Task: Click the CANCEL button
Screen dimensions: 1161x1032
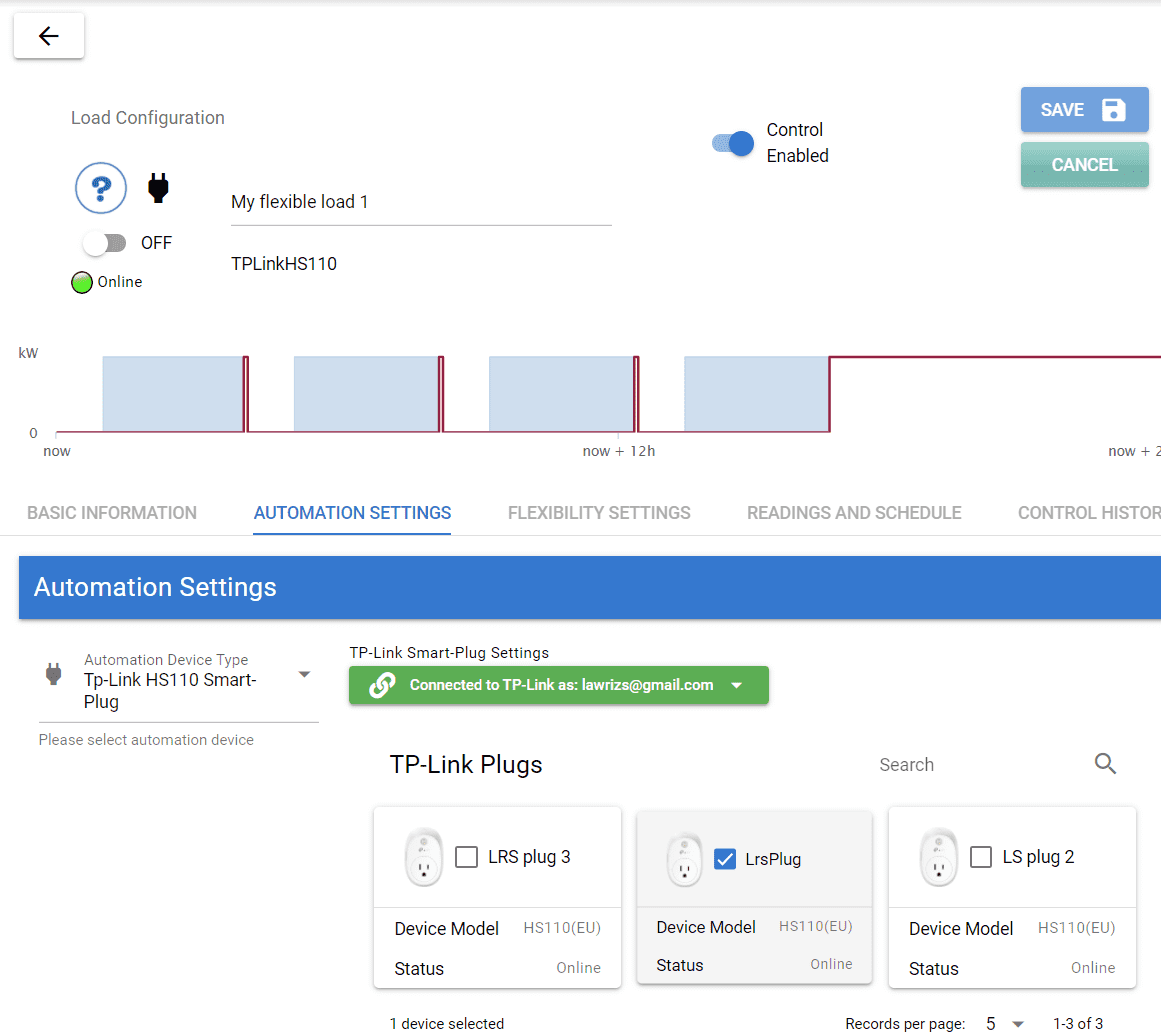Action: 1084,164
